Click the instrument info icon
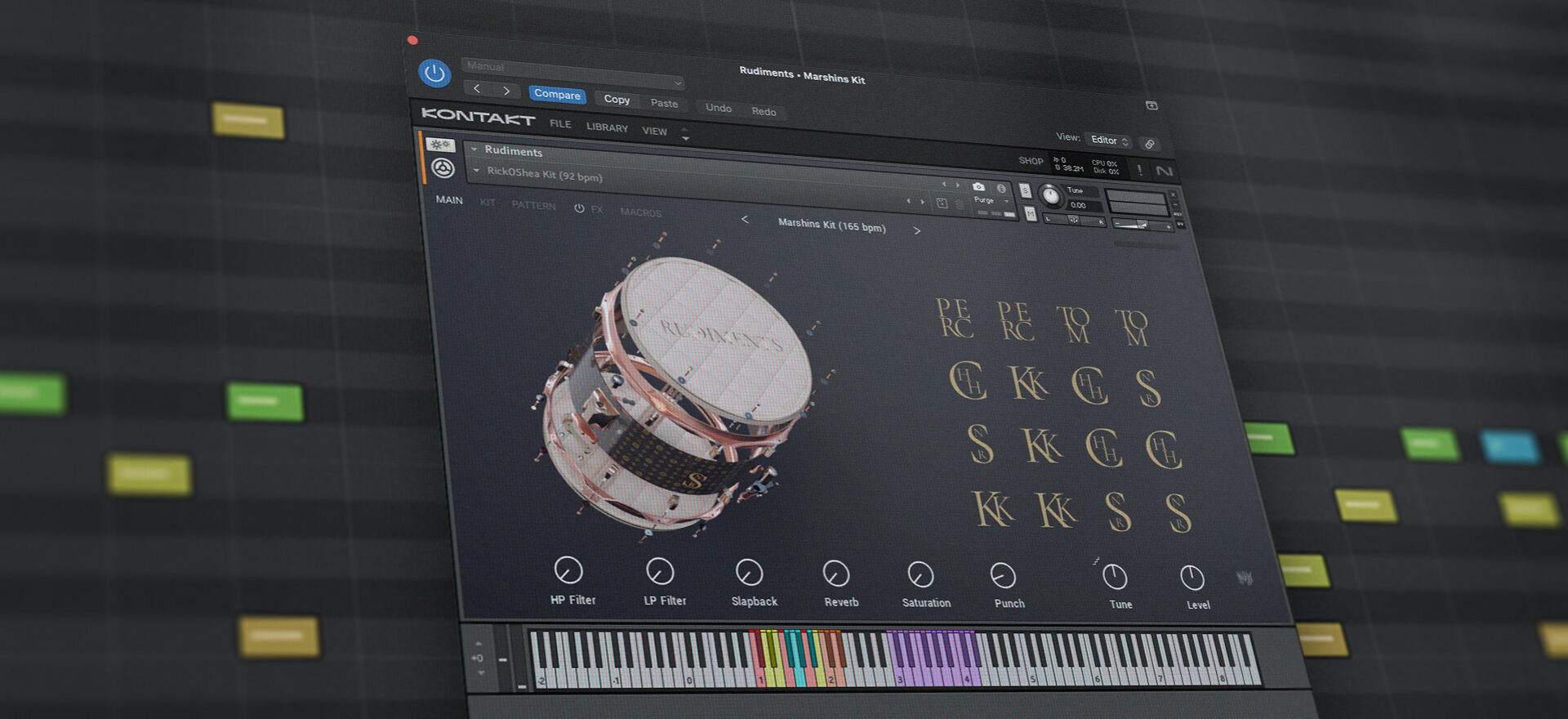Image resolution: width=1568 pixels, height=719 pixels. click(1001, 189)
